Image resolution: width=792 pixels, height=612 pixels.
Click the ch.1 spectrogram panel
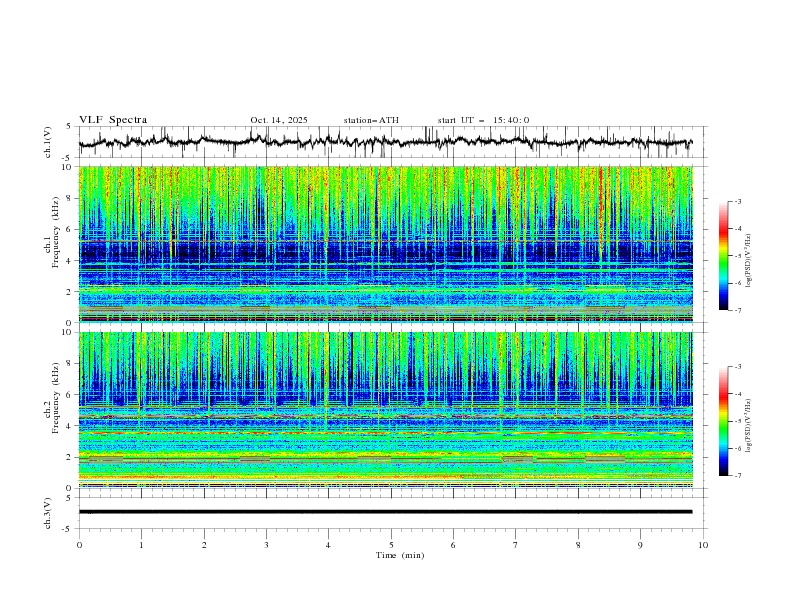click(x=385, y=244)
